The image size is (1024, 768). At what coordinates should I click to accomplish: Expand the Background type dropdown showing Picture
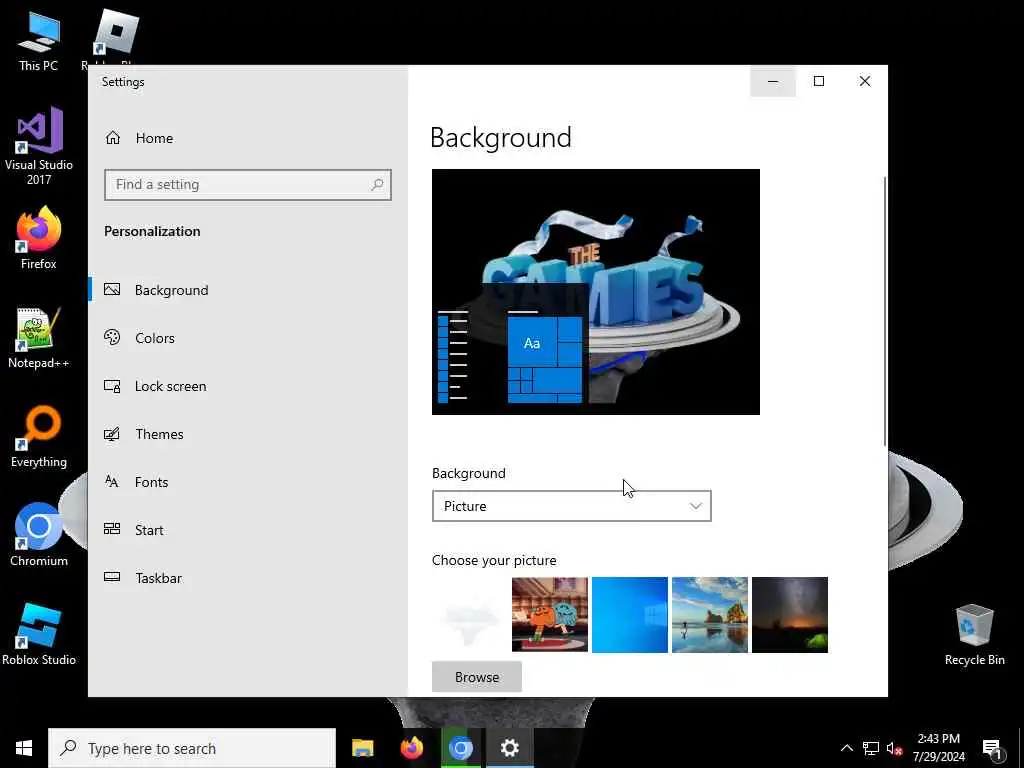[x=571, y=506]
